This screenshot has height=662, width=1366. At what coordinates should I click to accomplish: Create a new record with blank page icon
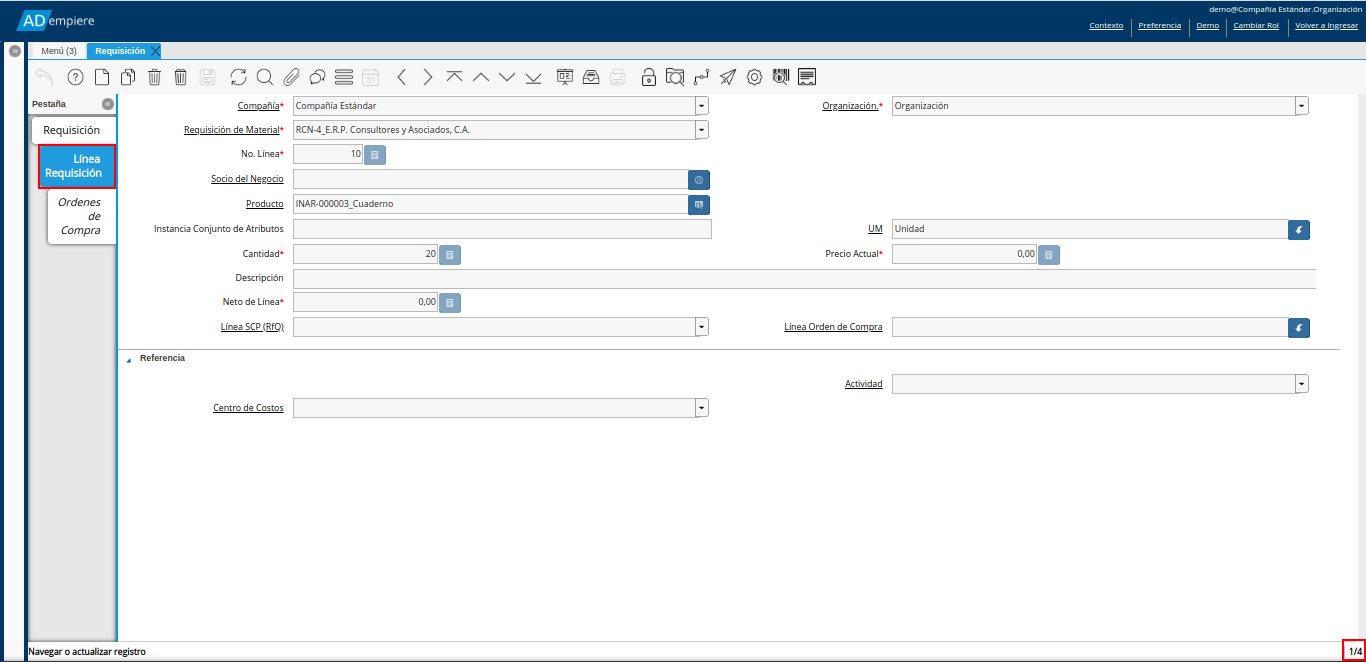[x=102, y=77]
